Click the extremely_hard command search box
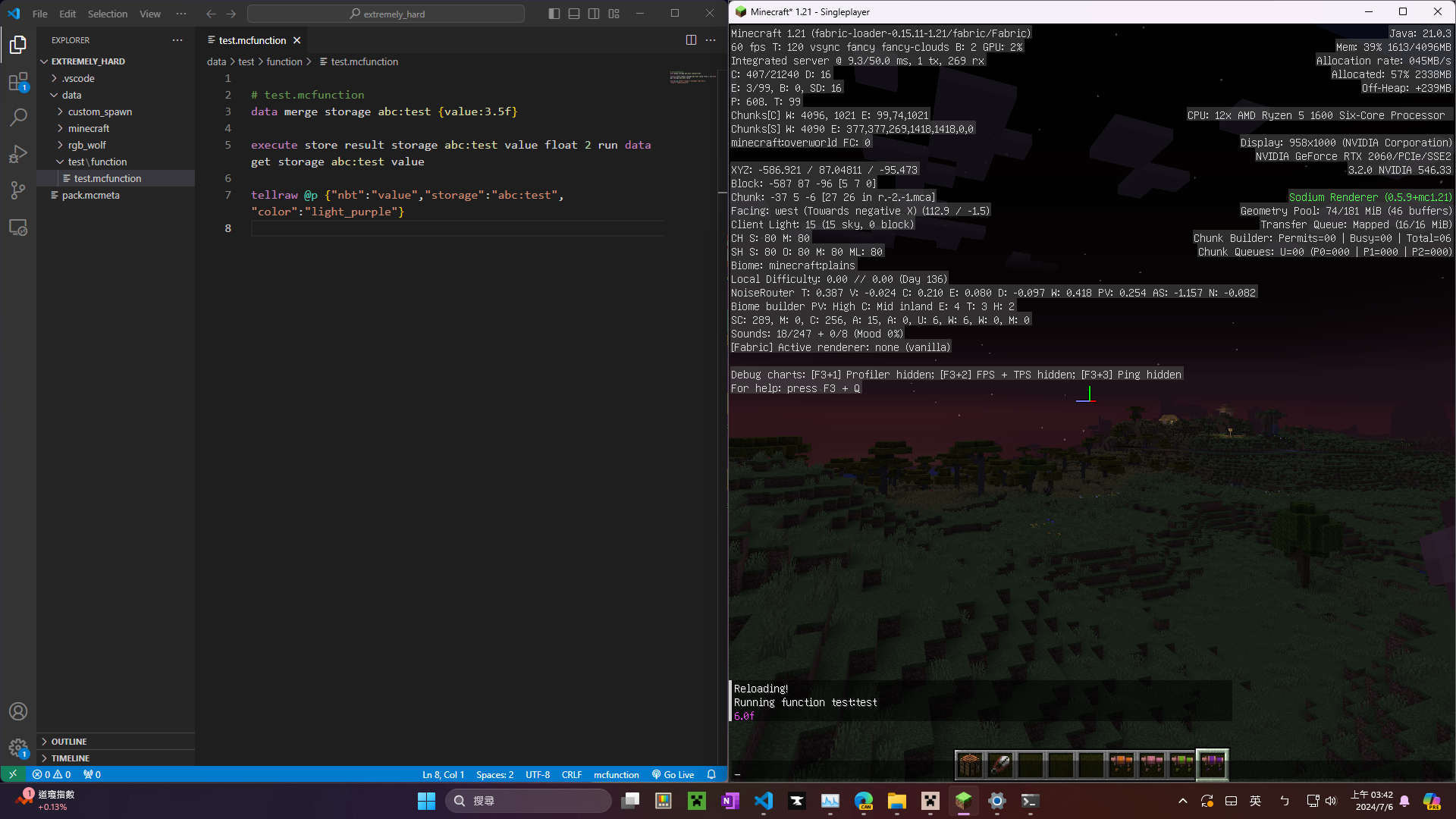This screenshot has width=1456, height=819. (386, 14)
